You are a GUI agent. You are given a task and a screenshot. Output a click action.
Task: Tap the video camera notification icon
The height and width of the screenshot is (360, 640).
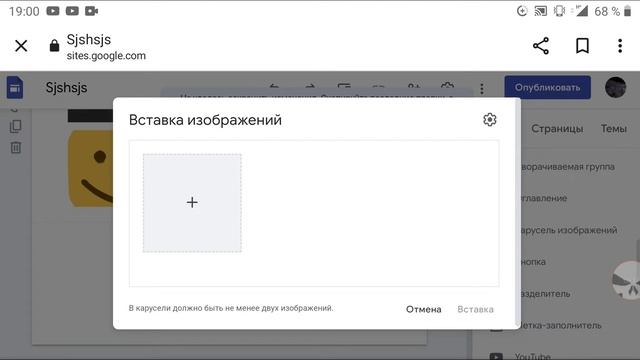(x=91, y=11)
